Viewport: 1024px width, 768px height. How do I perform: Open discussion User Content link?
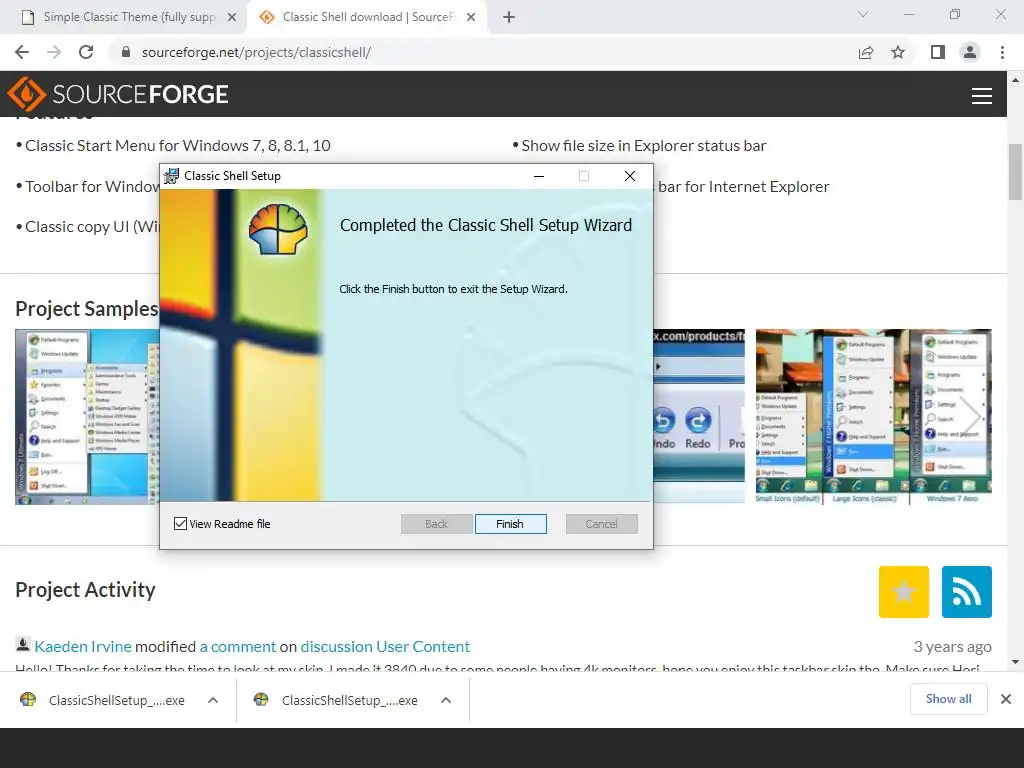tap(385, 647)
